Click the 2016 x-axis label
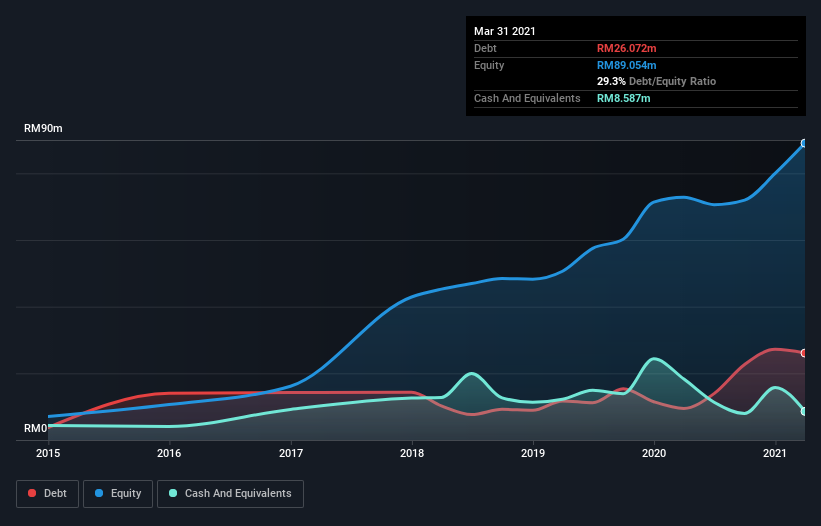The image size is (821, 526). [x=169, y=453]
